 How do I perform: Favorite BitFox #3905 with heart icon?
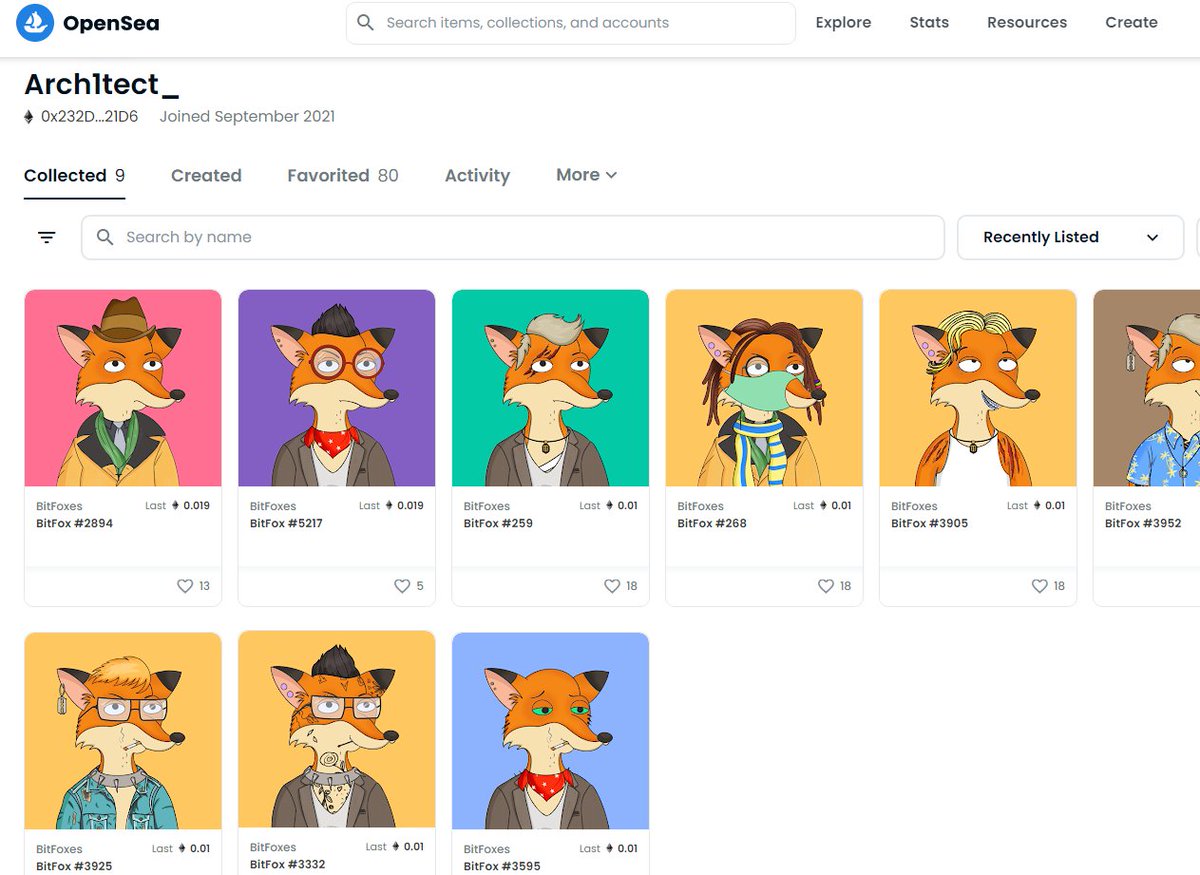tap(1040, 586)
